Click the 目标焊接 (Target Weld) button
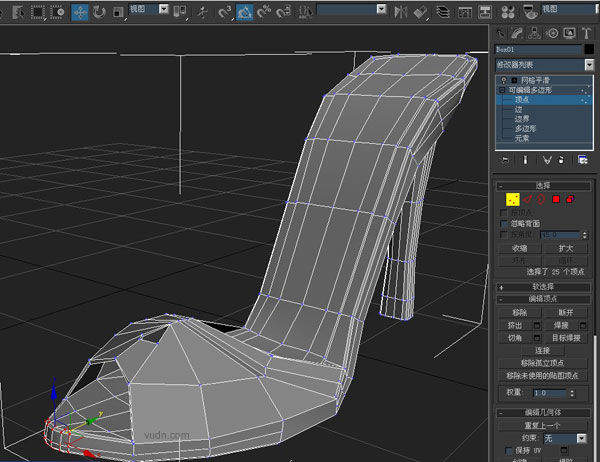Screen dimensions: 600x462 (566, 337)
